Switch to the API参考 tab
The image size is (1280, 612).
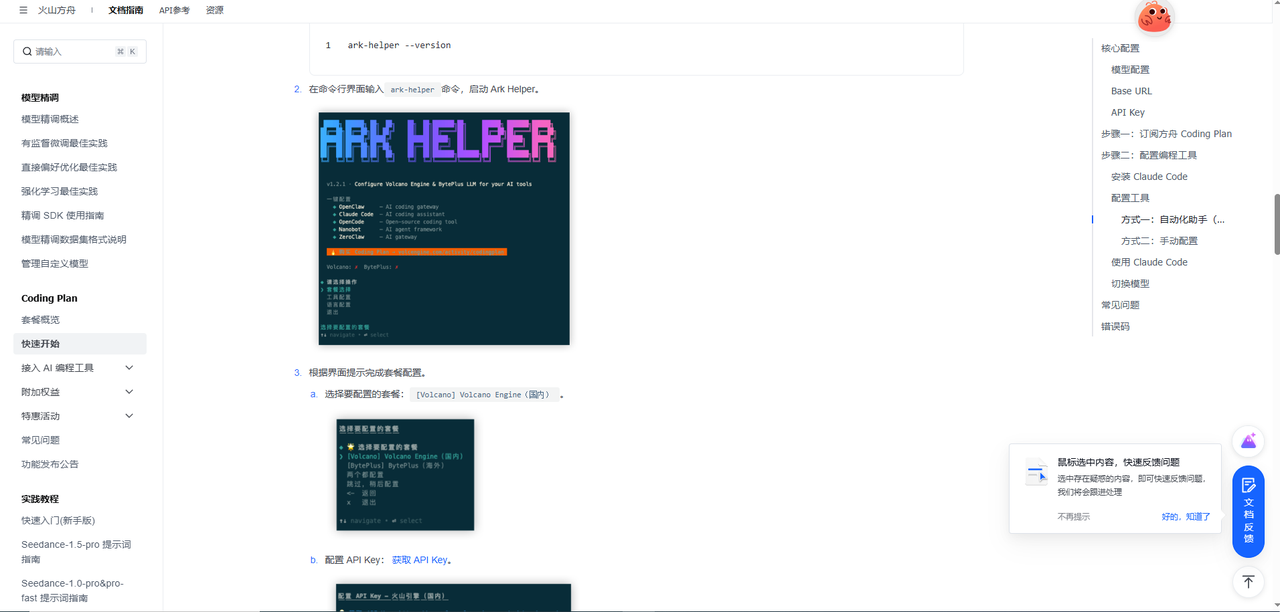[x=174, y=10]
